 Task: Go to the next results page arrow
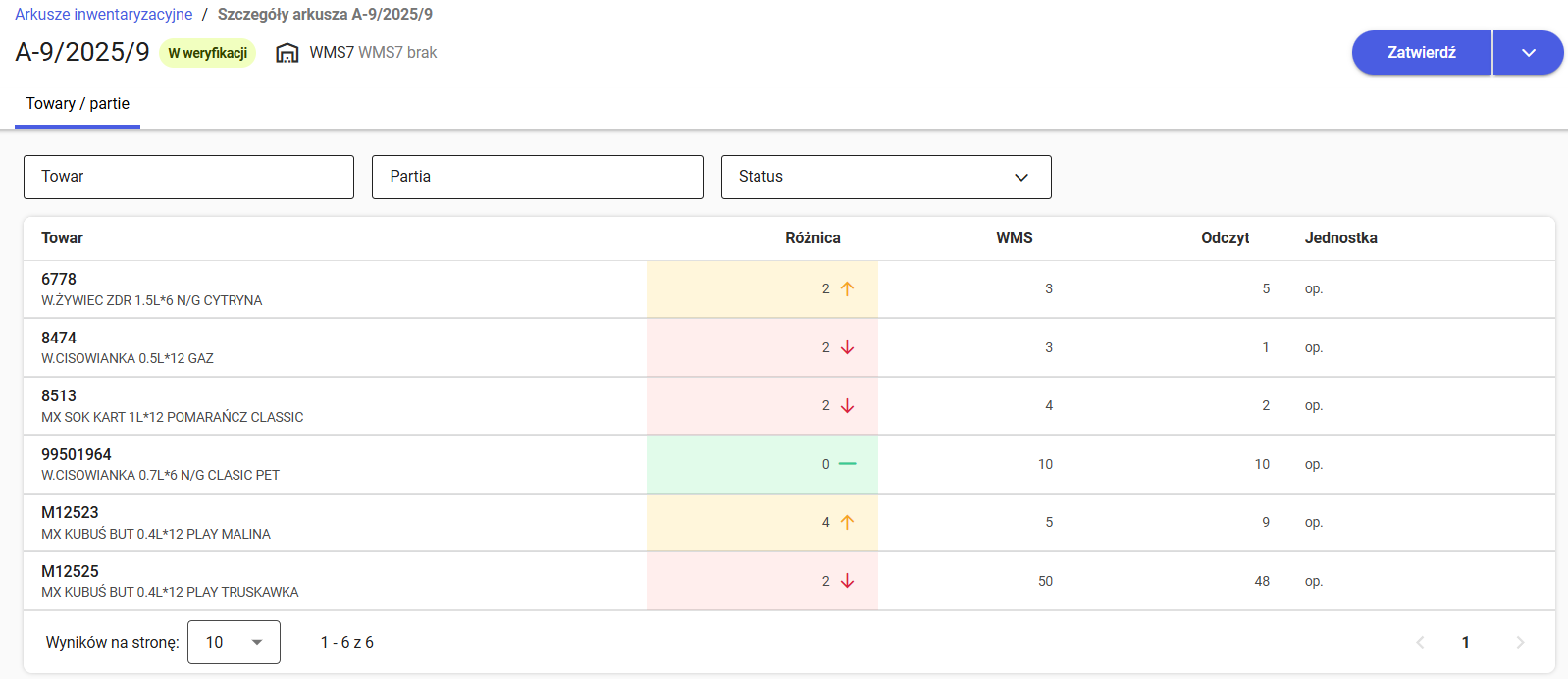coord(1520,642)
